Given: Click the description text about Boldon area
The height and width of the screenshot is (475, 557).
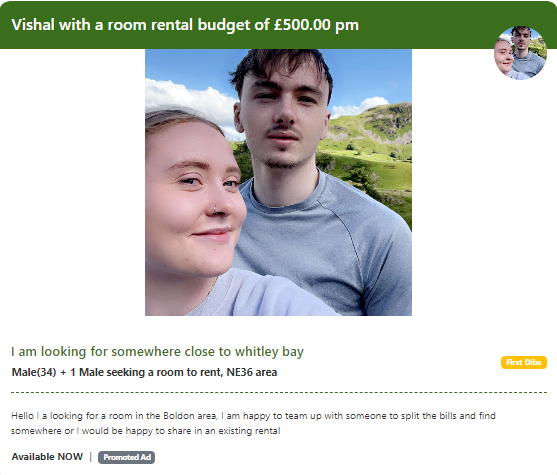Looking at the screenshot, I should coord(253,423).
